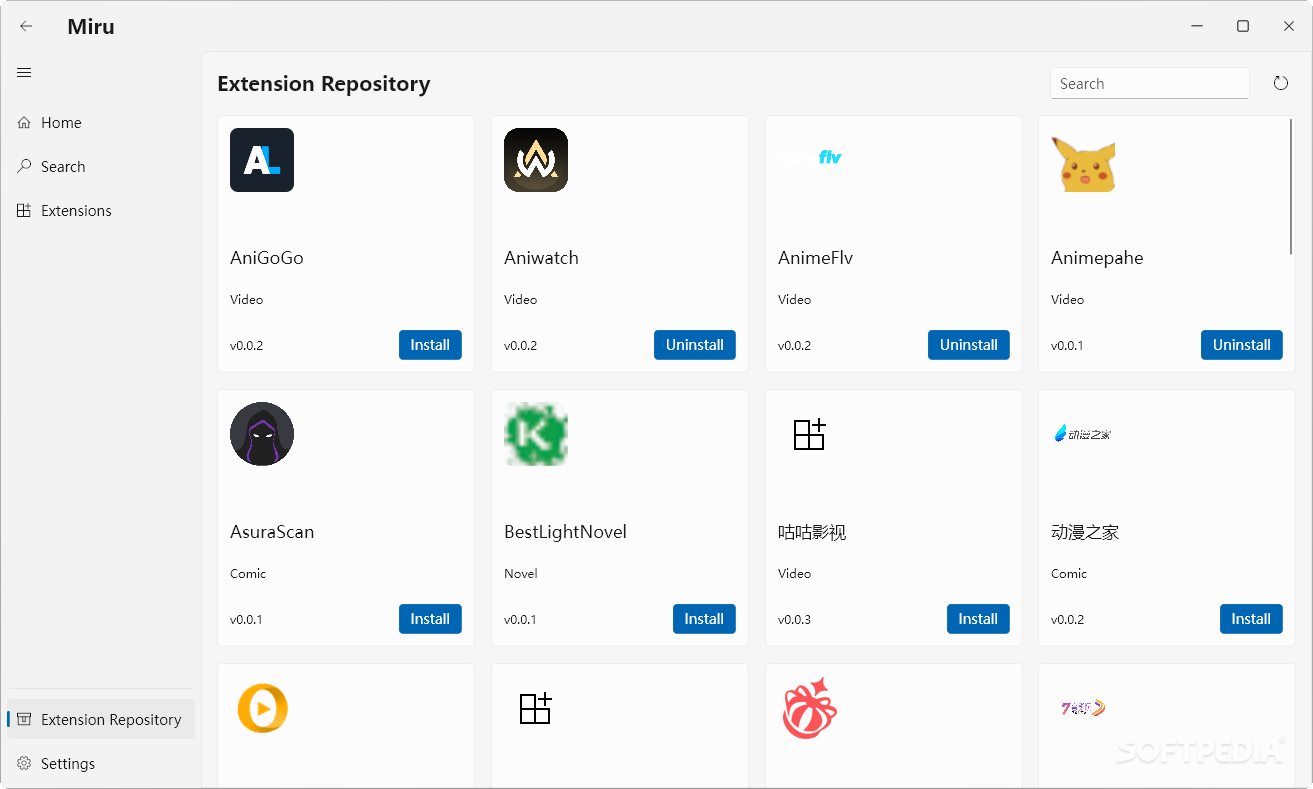
Task: Click the AnimeFlv logo icon
Action: coord(810,157)
